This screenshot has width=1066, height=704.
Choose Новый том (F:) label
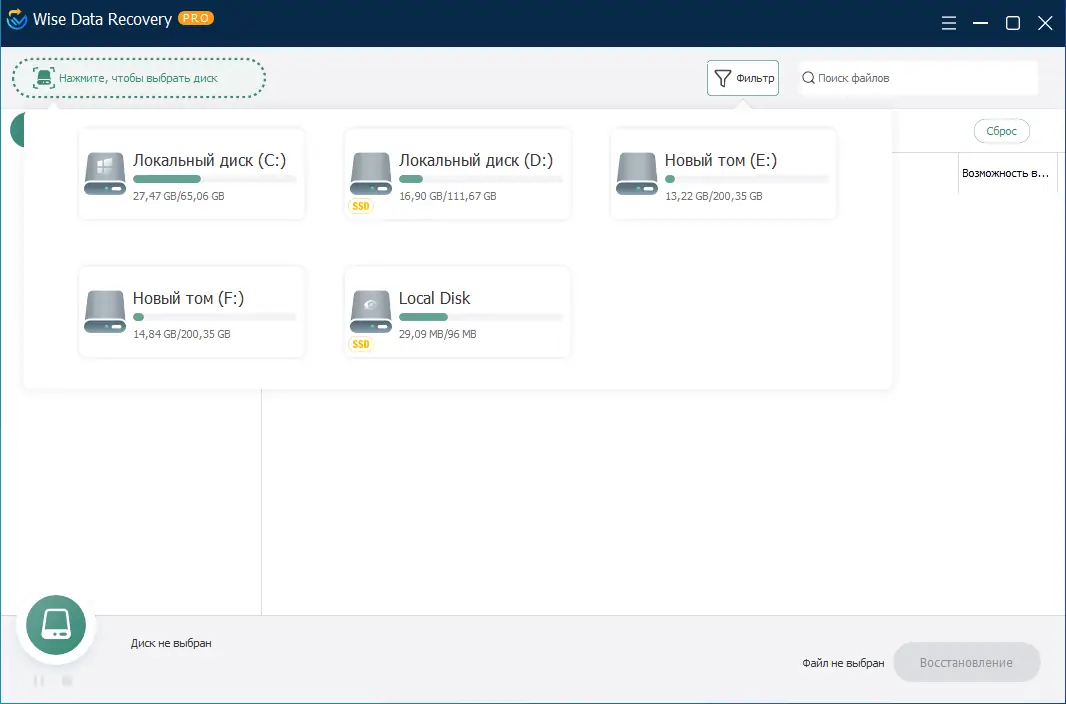[188, 298]
